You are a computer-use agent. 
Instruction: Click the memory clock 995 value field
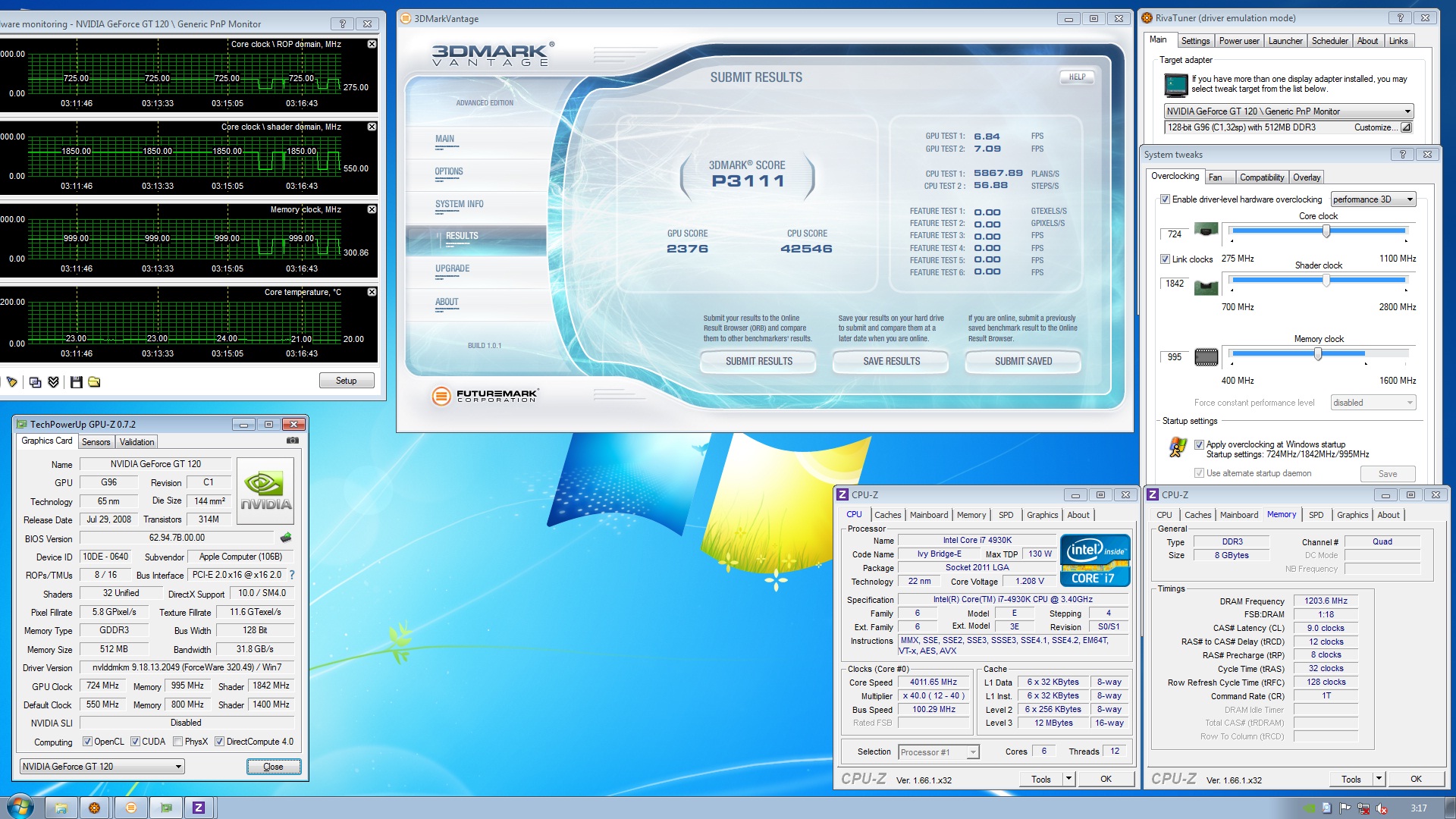pyautogui.click(x=1175, y=357)
